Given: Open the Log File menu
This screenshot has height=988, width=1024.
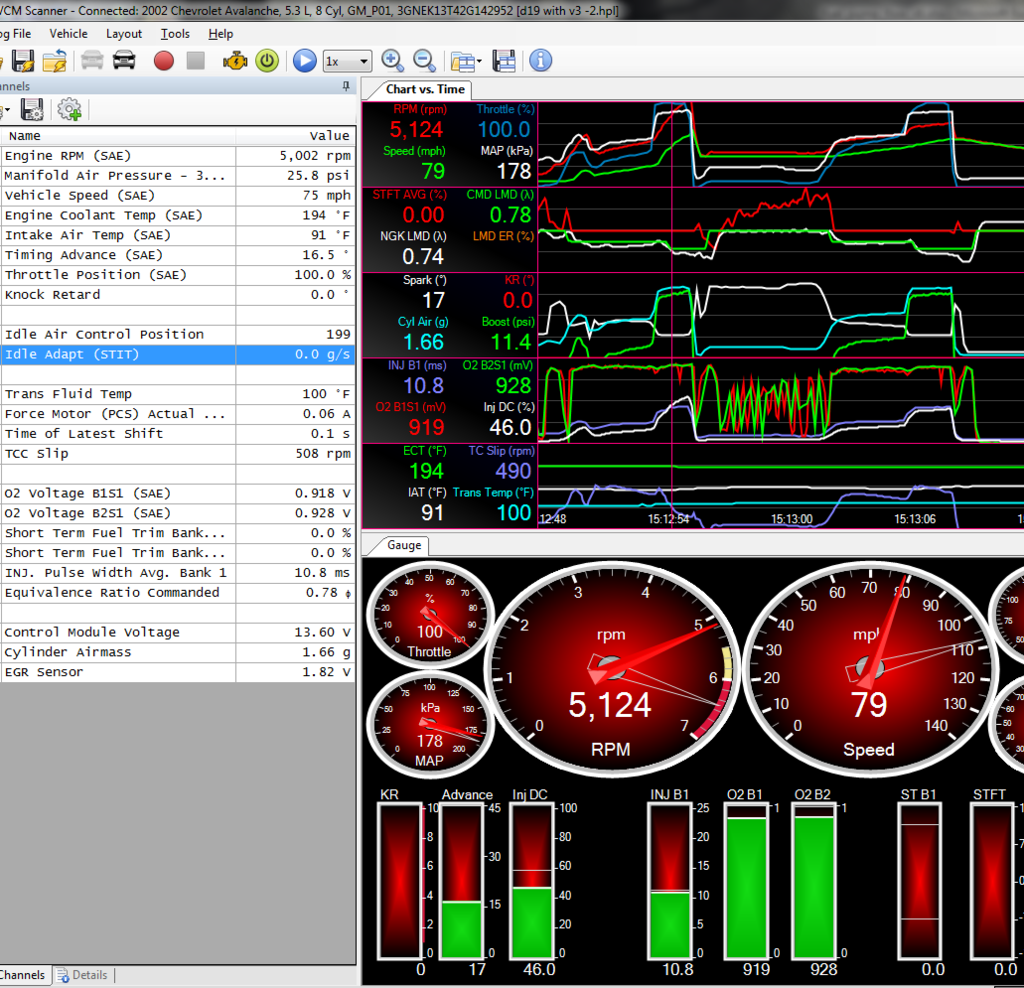Looking at the screenshot, I should pos(16,34).
